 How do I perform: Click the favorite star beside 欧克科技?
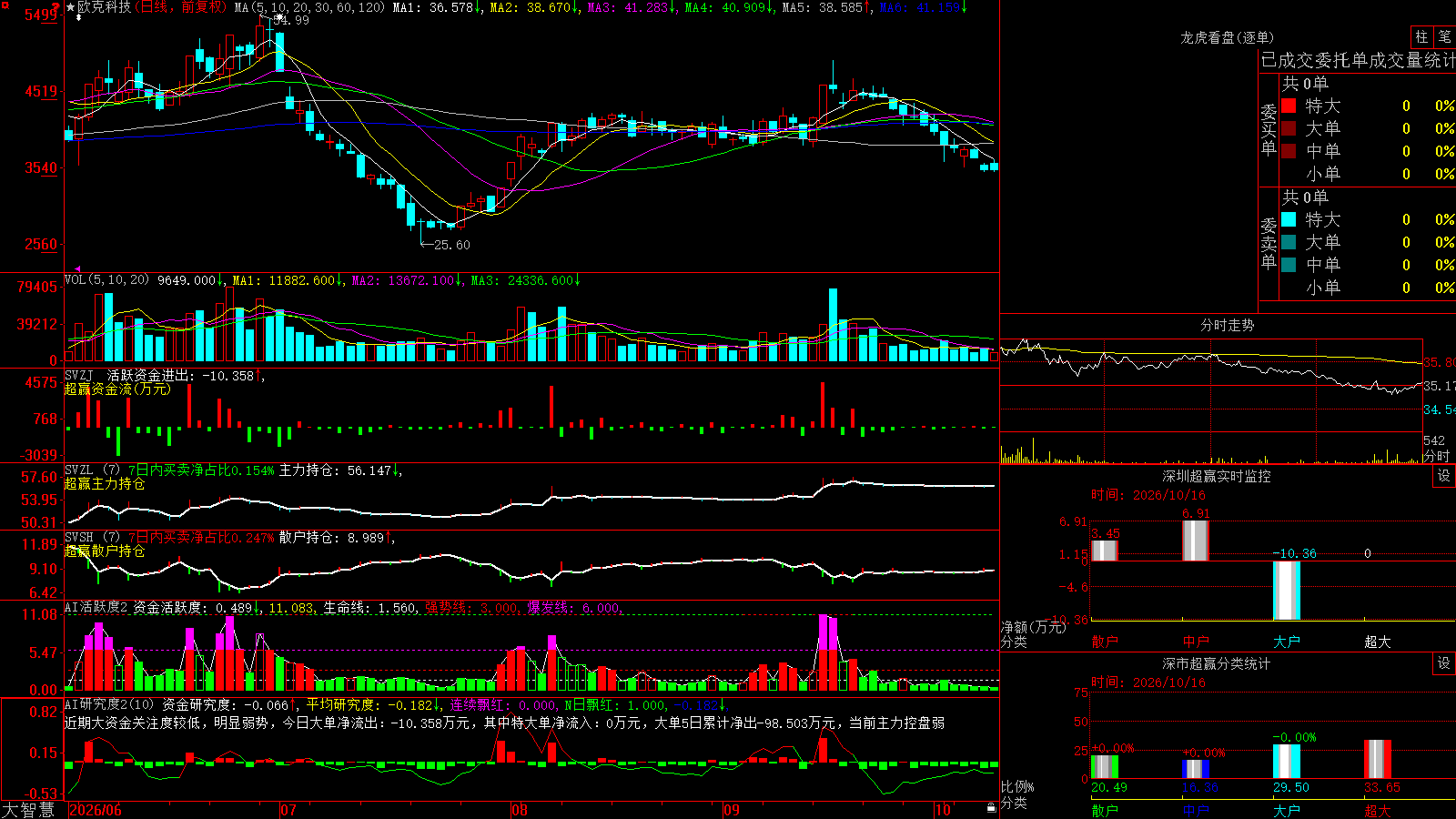click(70, 7)
